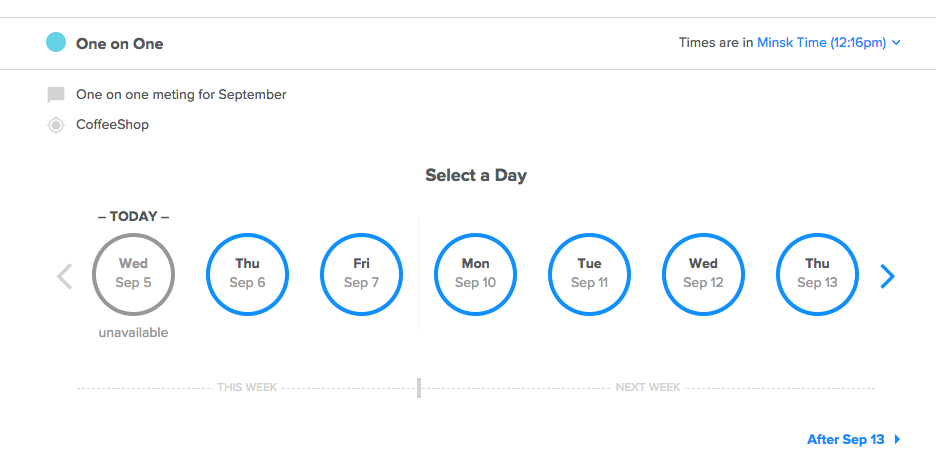936x457 pixels.
Task: Pick Thu Sep 6 as the day
Action: pos(247,274)
